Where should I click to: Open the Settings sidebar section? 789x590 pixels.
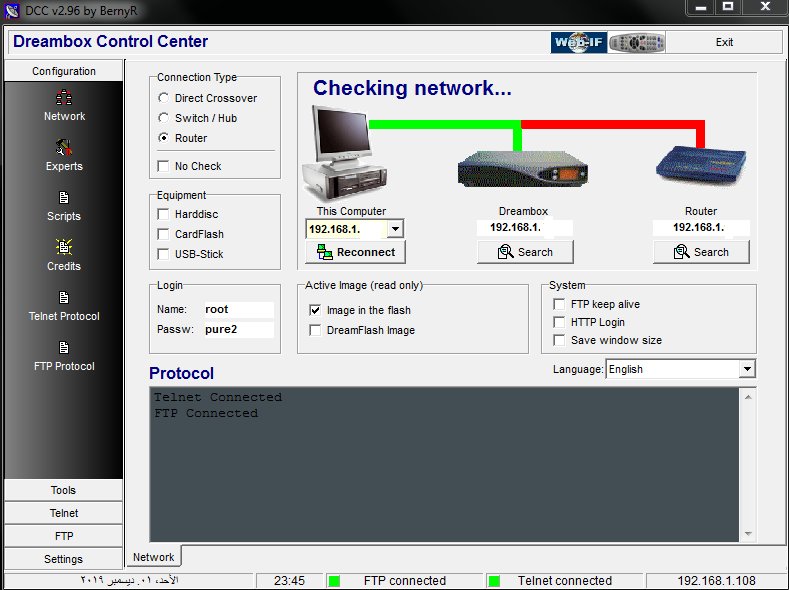click(x=63, y=559)
